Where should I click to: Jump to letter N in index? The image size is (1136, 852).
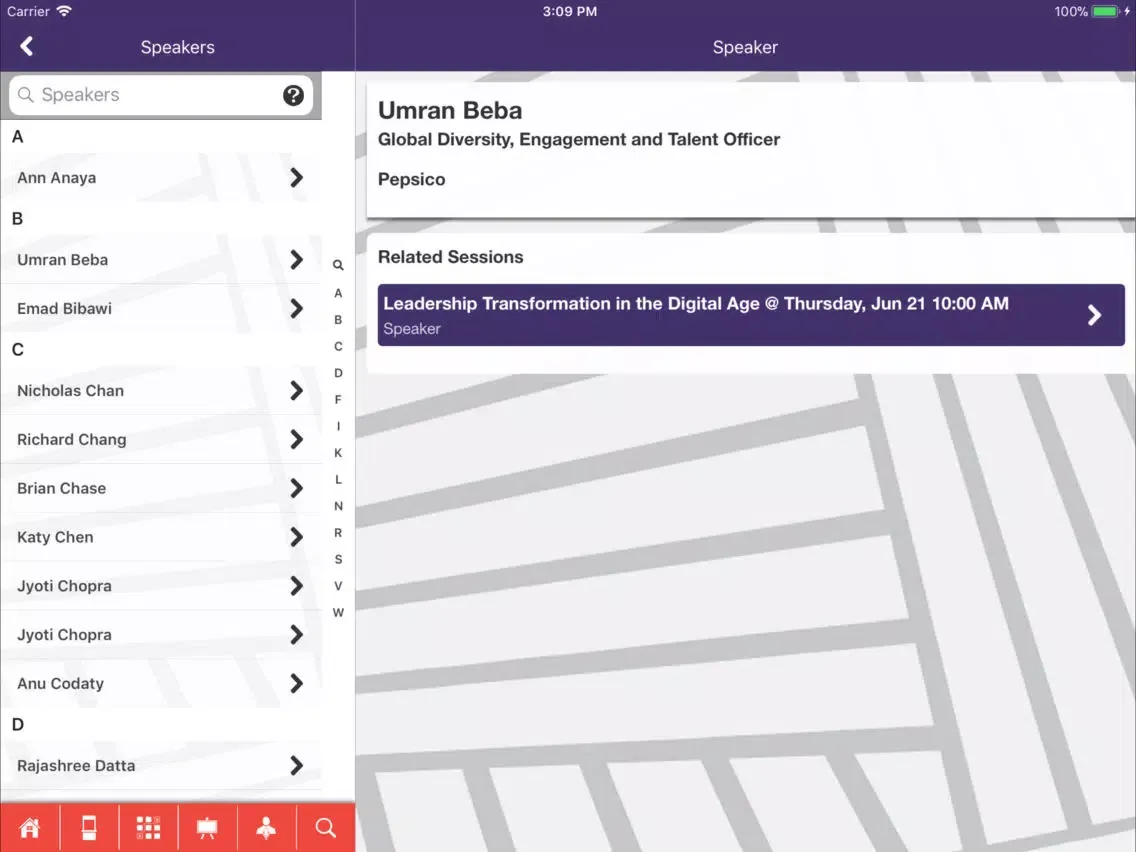[338, 506]
